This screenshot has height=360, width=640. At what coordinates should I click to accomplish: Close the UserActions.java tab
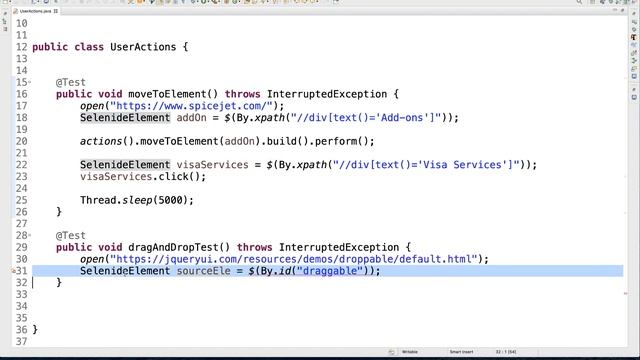click(56, 11)
